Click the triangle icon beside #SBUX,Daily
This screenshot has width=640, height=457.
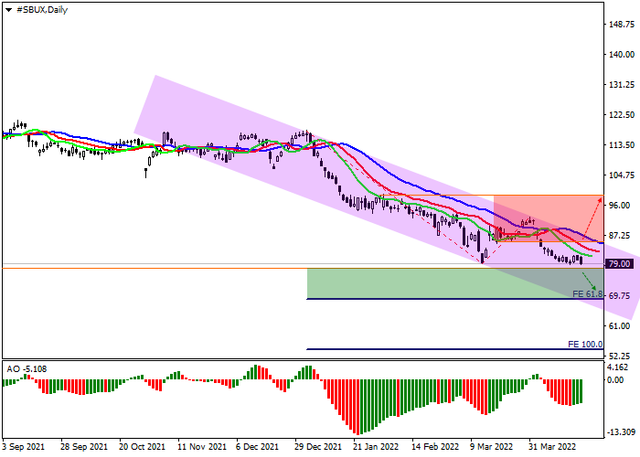8,8
